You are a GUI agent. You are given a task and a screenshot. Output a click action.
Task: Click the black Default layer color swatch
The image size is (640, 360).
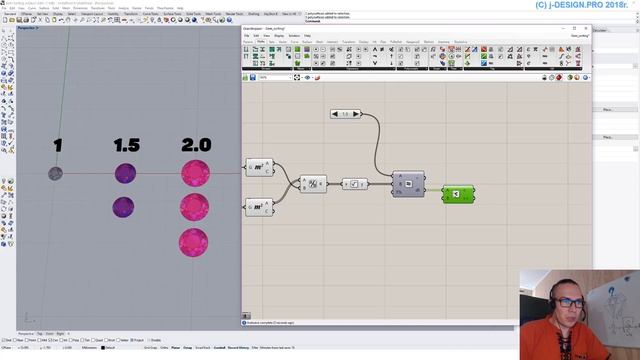pos(103,348)
